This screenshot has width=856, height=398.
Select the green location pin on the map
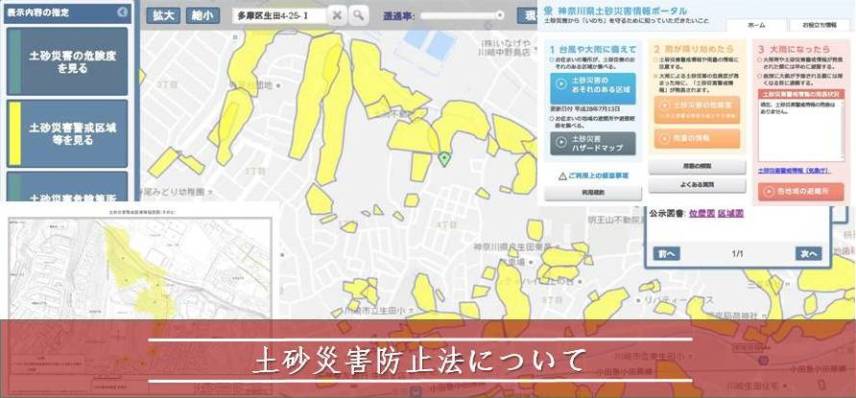pyautogui.click(x=444, y=159)
